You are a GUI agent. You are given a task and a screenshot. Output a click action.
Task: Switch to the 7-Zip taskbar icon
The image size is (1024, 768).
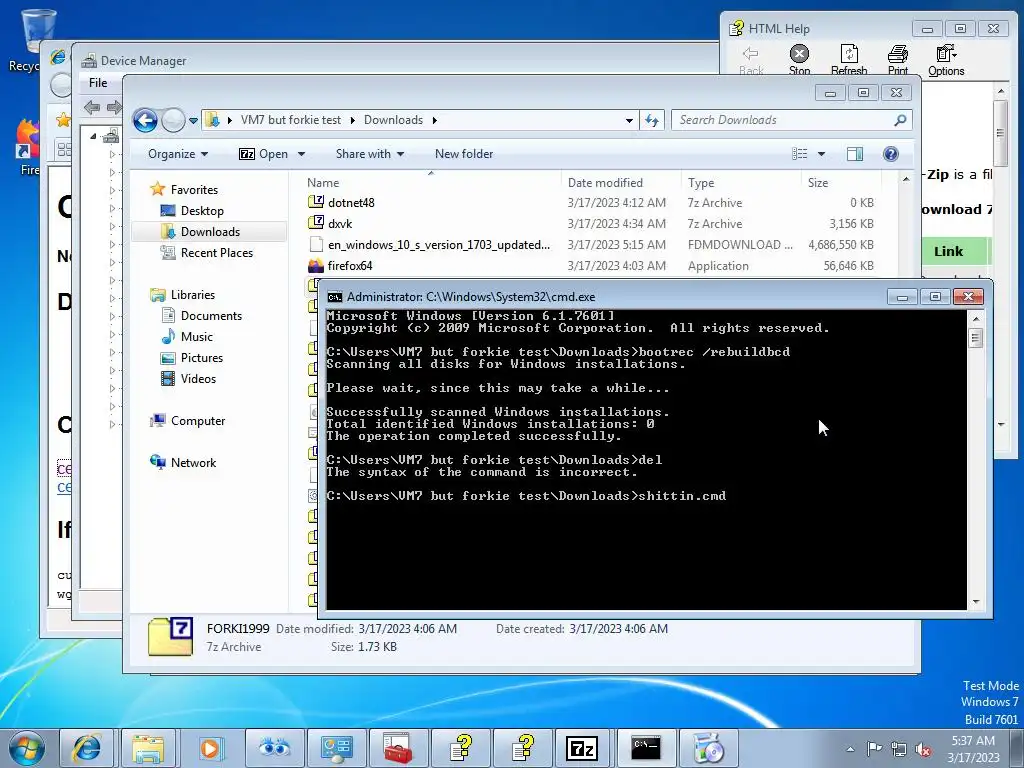[583, 748]
